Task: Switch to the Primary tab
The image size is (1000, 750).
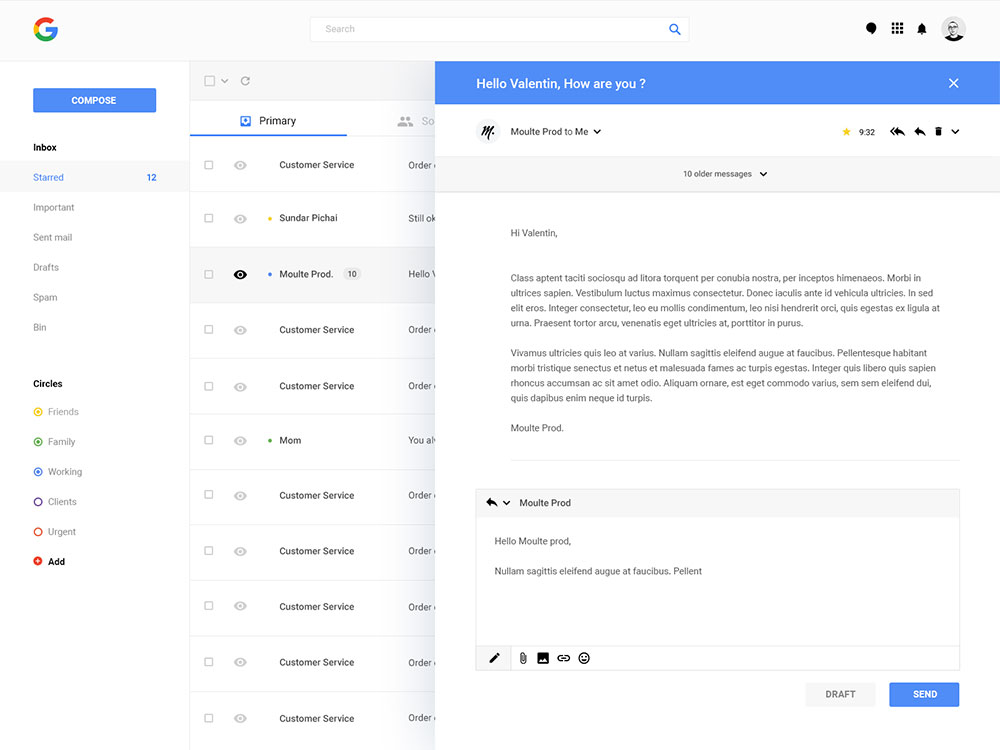Action: [268, 121]
